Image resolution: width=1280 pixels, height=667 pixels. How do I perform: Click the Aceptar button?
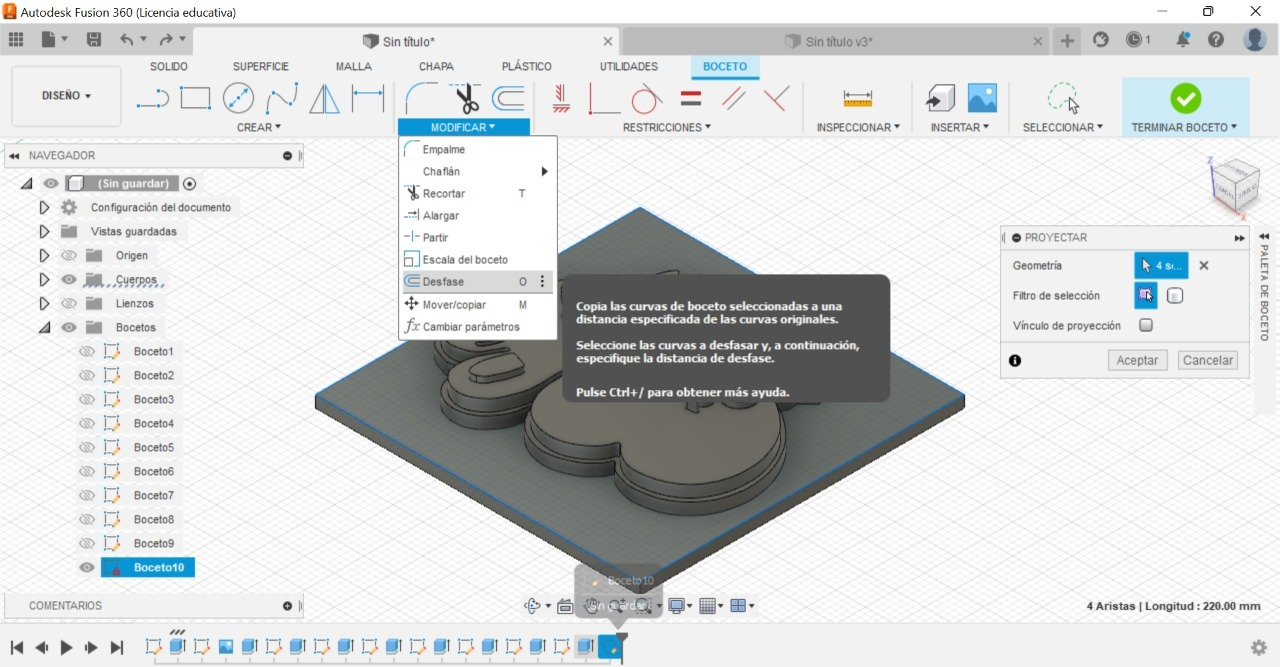[x=1137, y=360]
